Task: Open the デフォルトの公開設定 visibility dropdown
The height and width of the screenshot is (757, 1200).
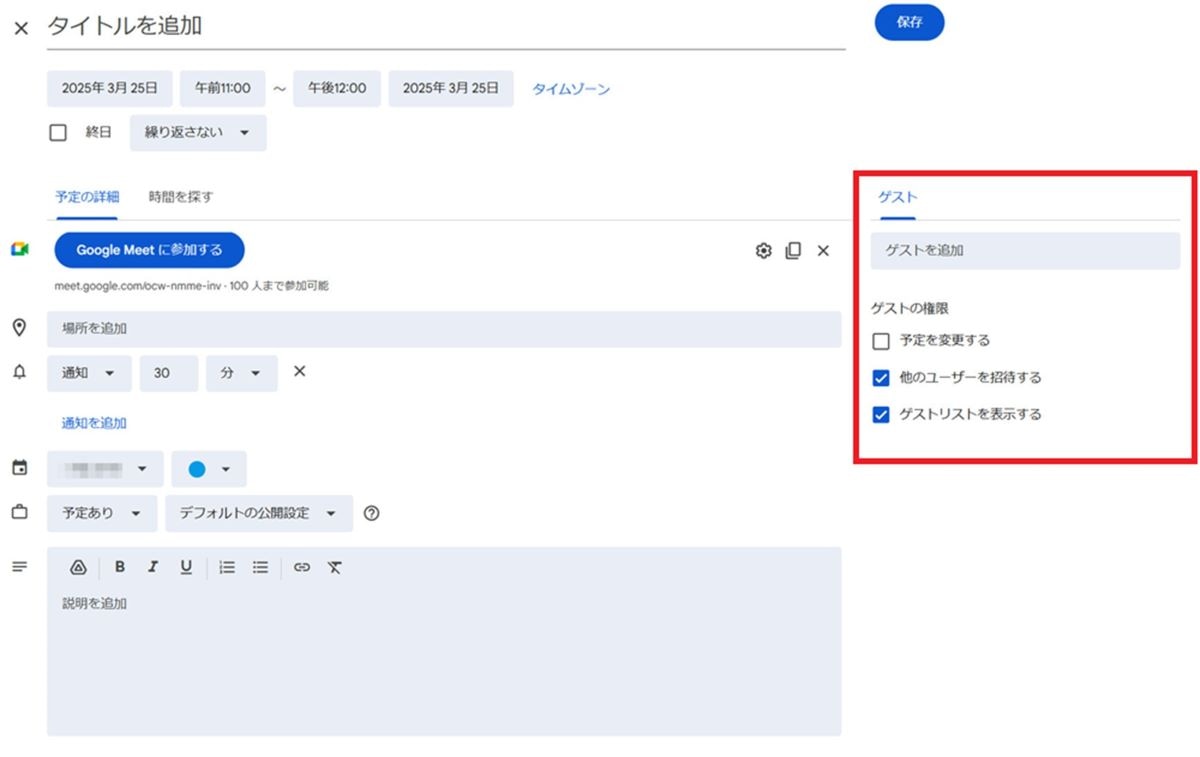Action: (259, 513)
